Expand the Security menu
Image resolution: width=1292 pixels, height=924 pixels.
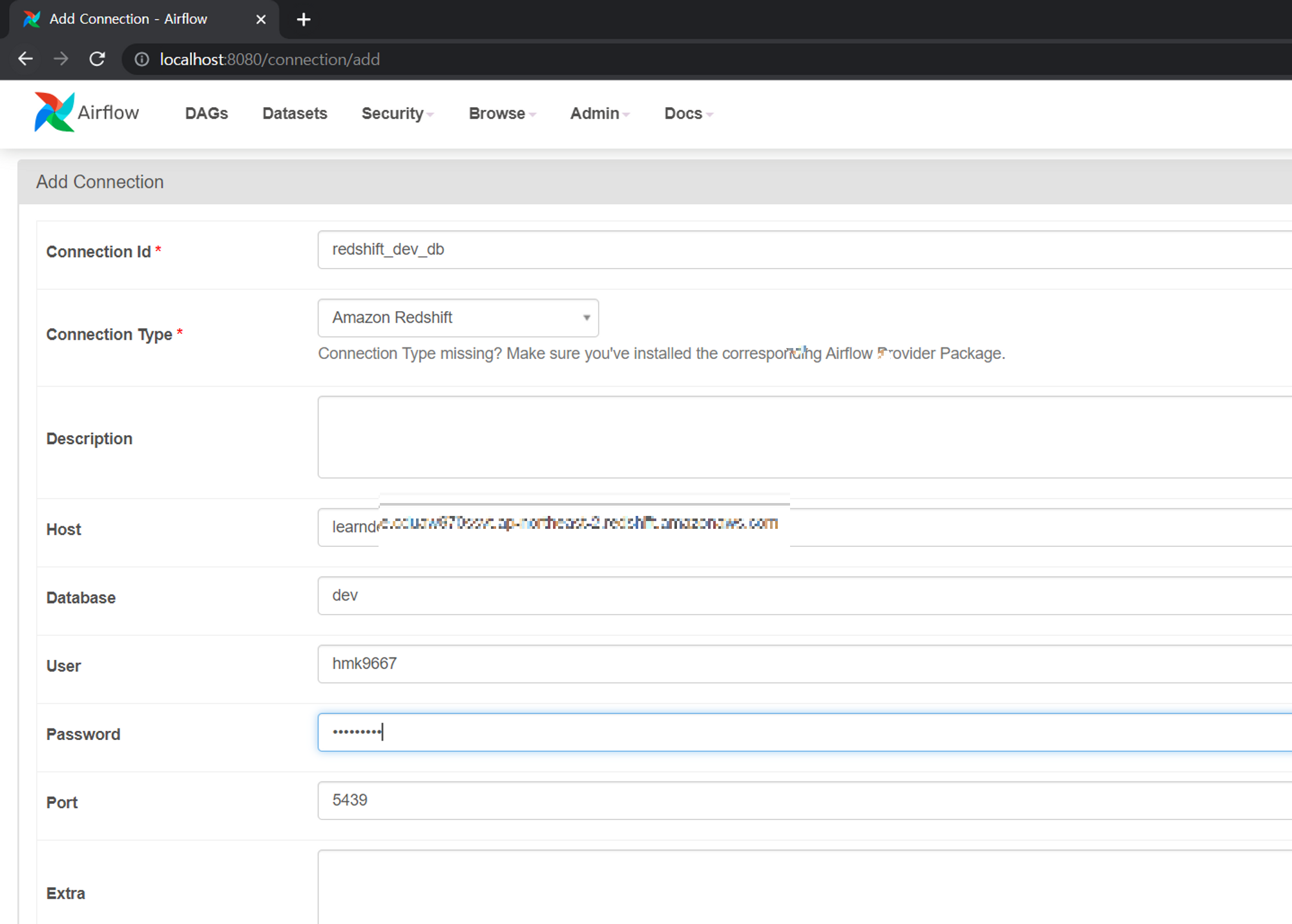(397, 114)
